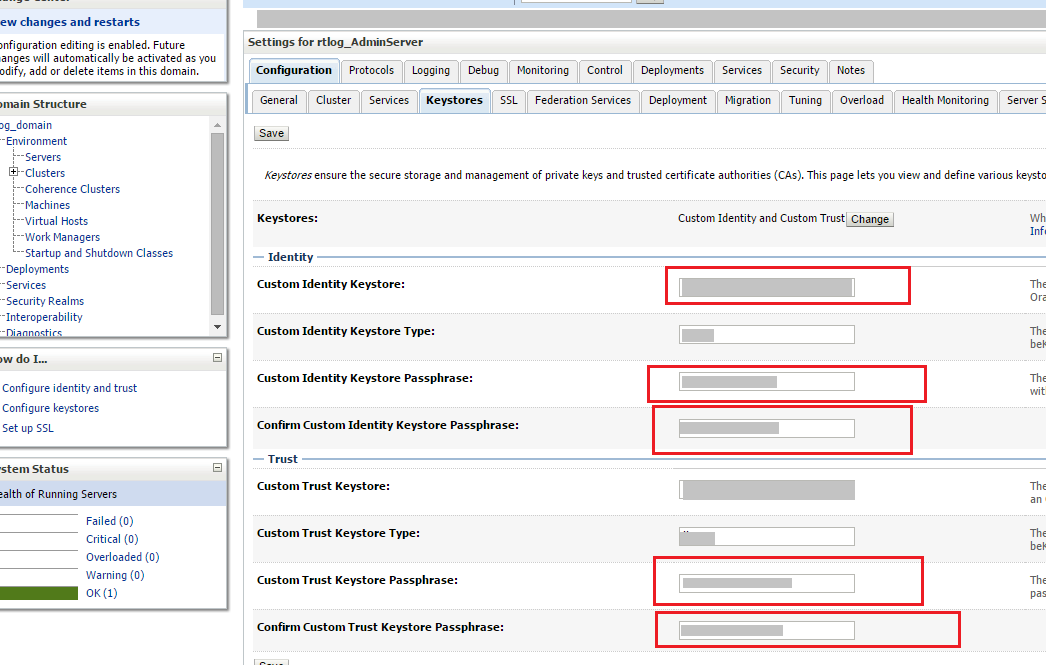Click the Custom Identity Keystore input field

(x=766, y=286)
